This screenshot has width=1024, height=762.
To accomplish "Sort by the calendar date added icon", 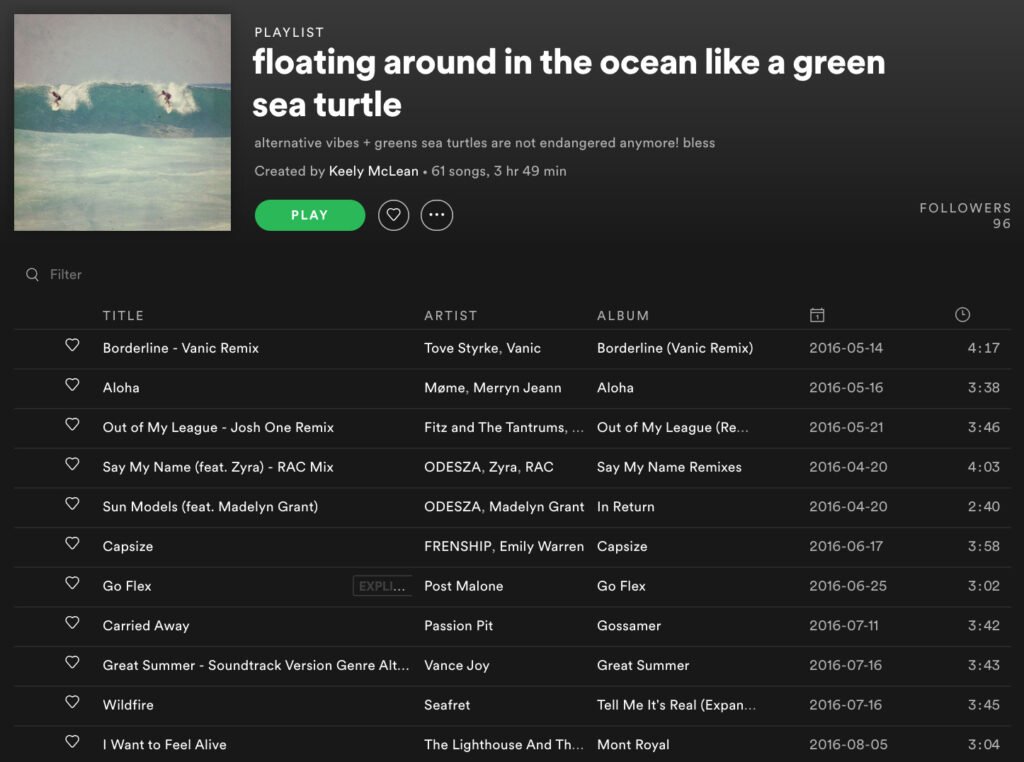I will (817, 316).
